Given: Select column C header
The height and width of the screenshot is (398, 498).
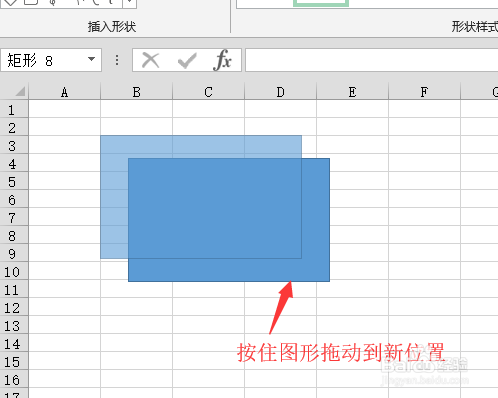Looking at the screenshot, I should tap(208, 92).
